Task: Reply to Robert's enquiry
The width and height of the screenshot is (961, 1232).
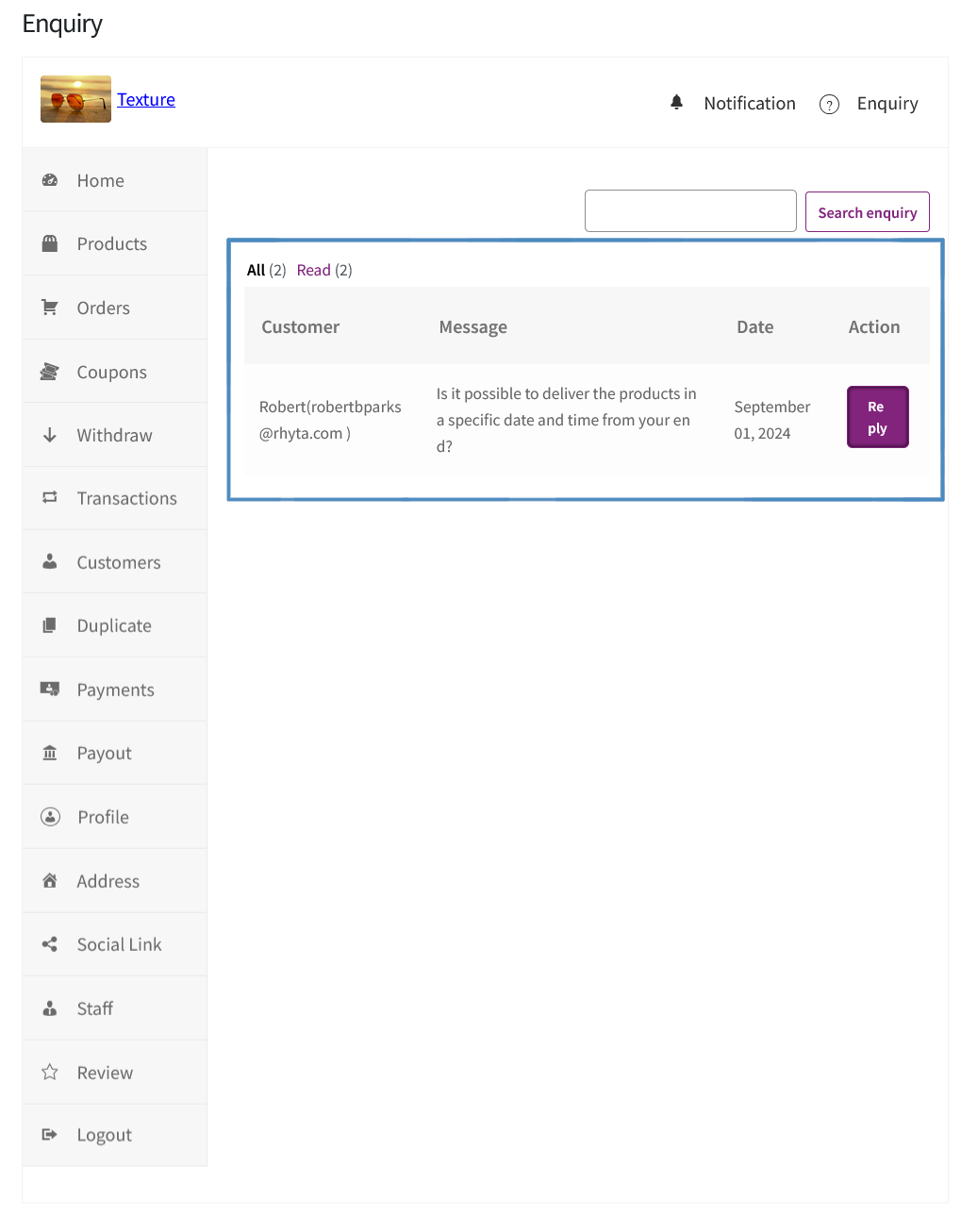Action: pyautogui.click(x=876, y=416)
